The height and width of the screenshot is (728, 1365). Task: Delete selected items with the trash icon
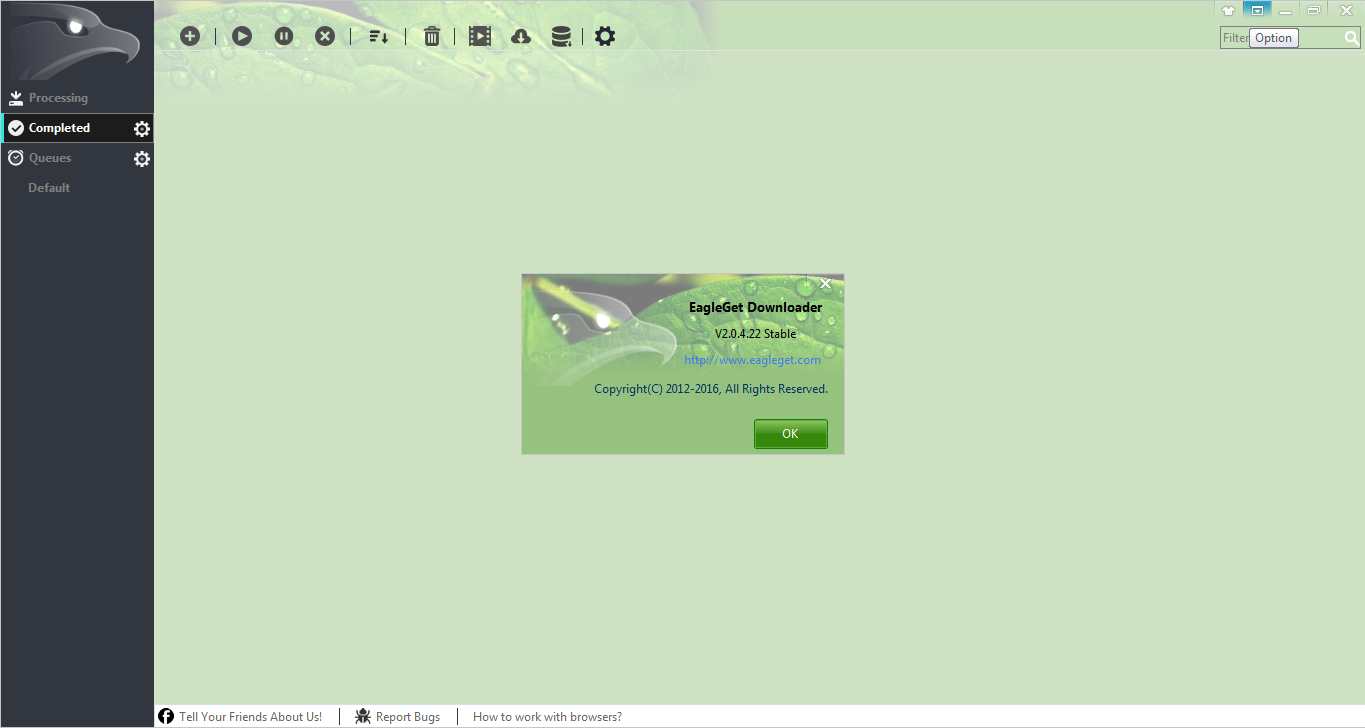pos(431,36)
